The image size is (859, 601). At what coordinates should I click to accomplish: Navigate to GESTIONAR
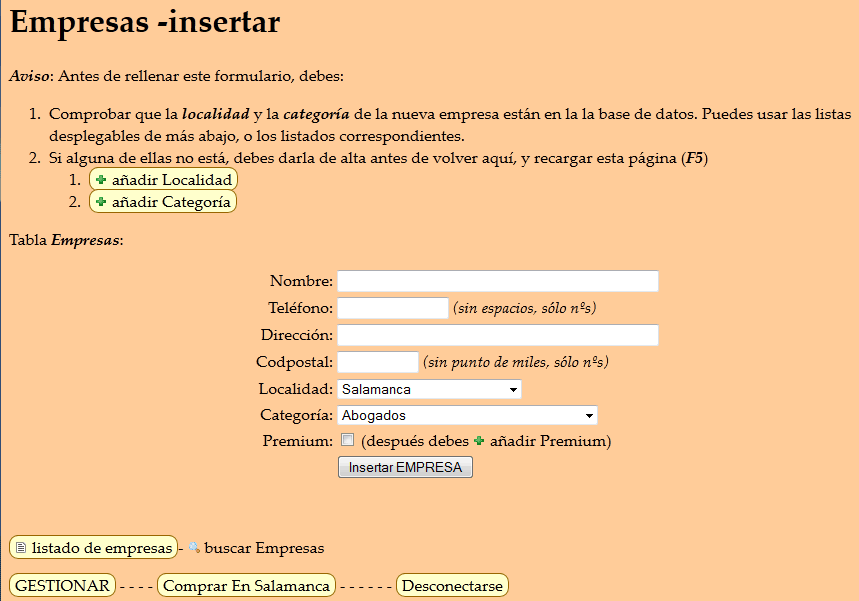tap(62, 586)
